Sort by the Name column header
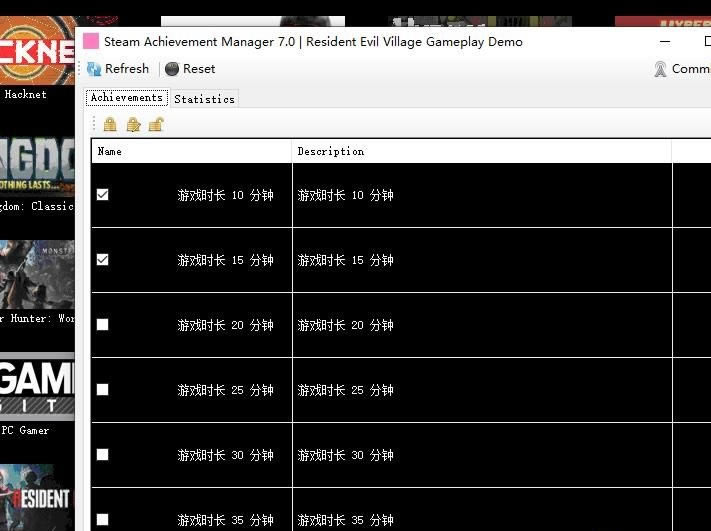711x531 pixels. coord(192,151)
